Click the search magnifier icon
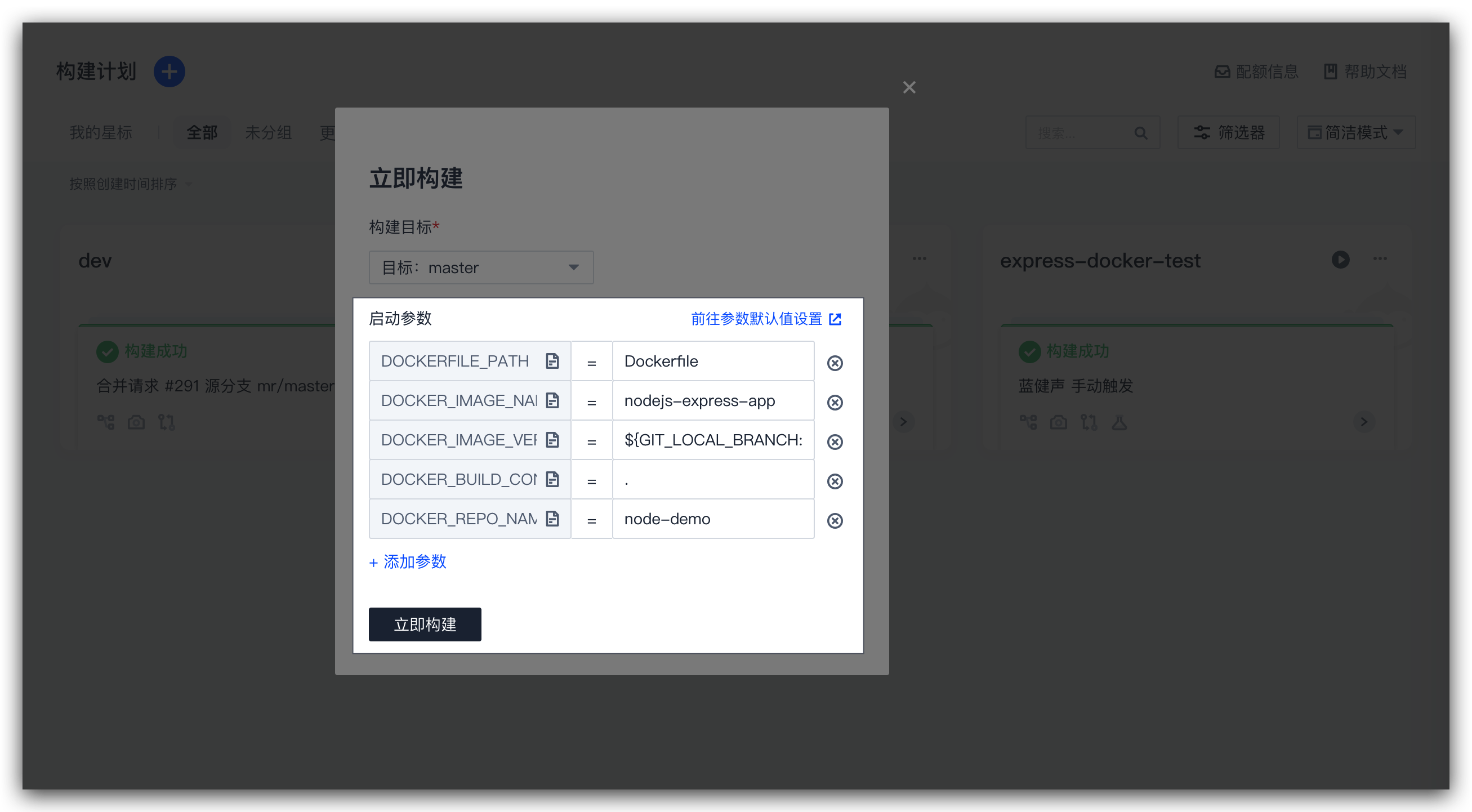The image size is (1472, 812). tap(1140, 133)
